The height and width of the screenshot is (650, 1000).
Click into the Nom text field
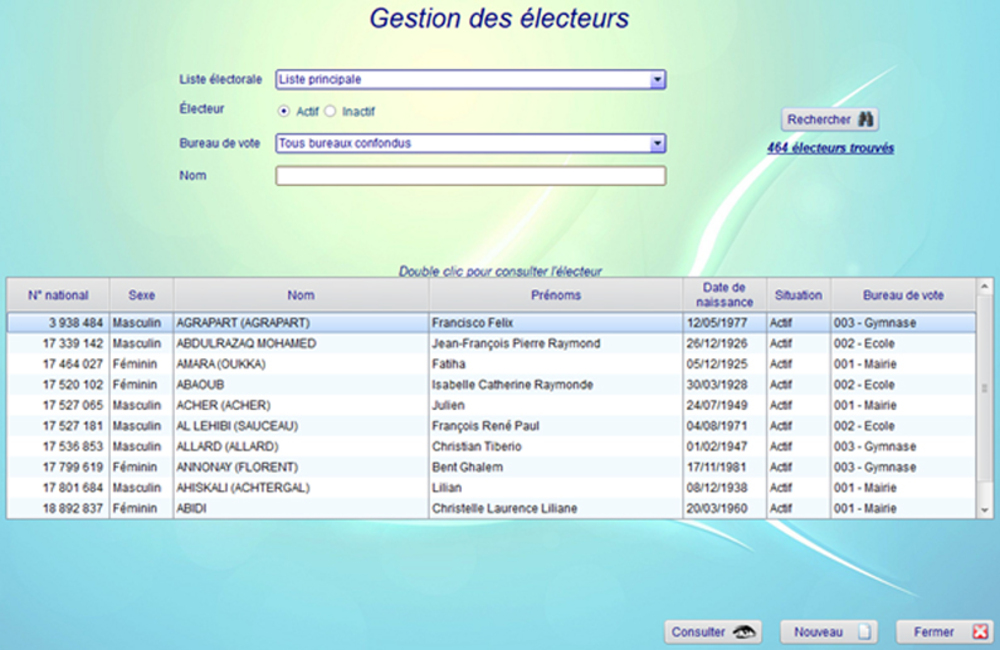pos(470,176)
